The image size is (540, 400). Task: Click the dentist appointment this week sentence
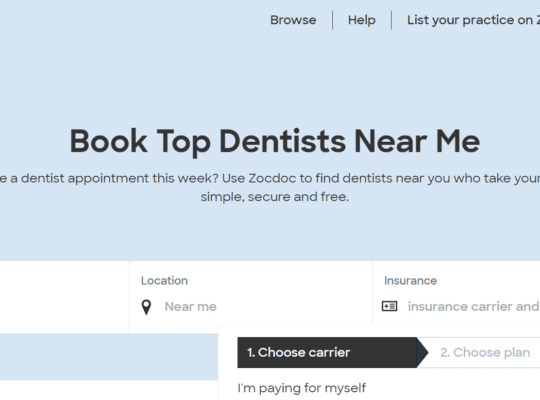pos(270,178)
